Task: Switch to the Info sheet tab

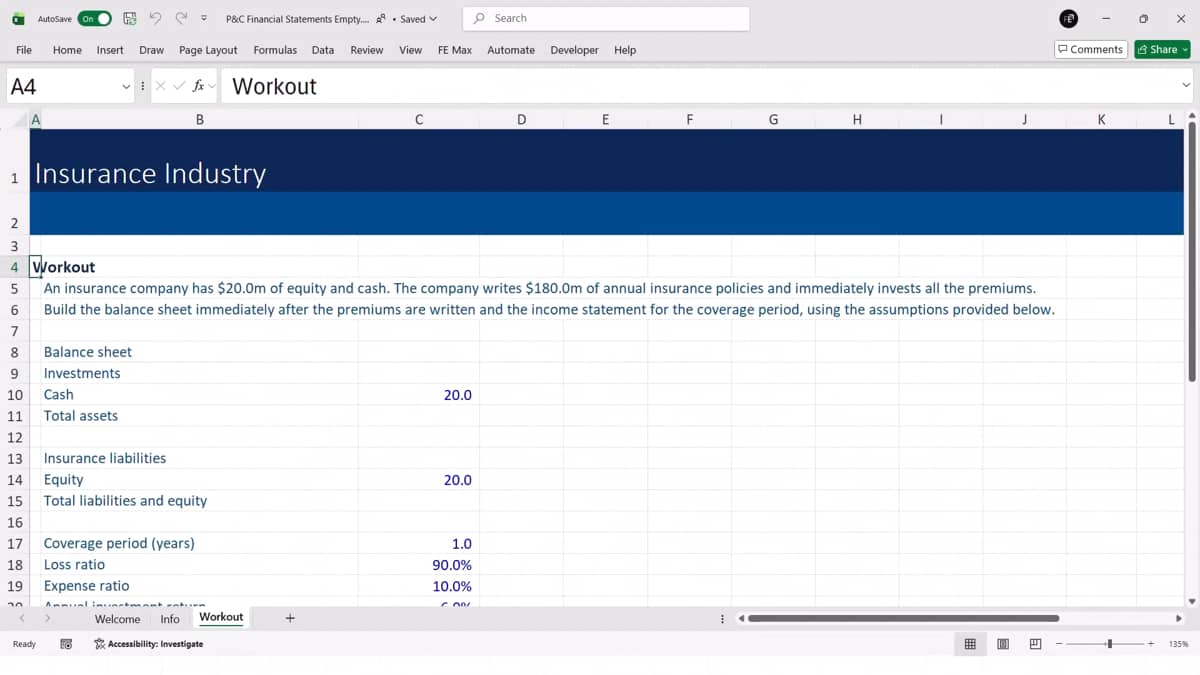Action: coord(170,619)
